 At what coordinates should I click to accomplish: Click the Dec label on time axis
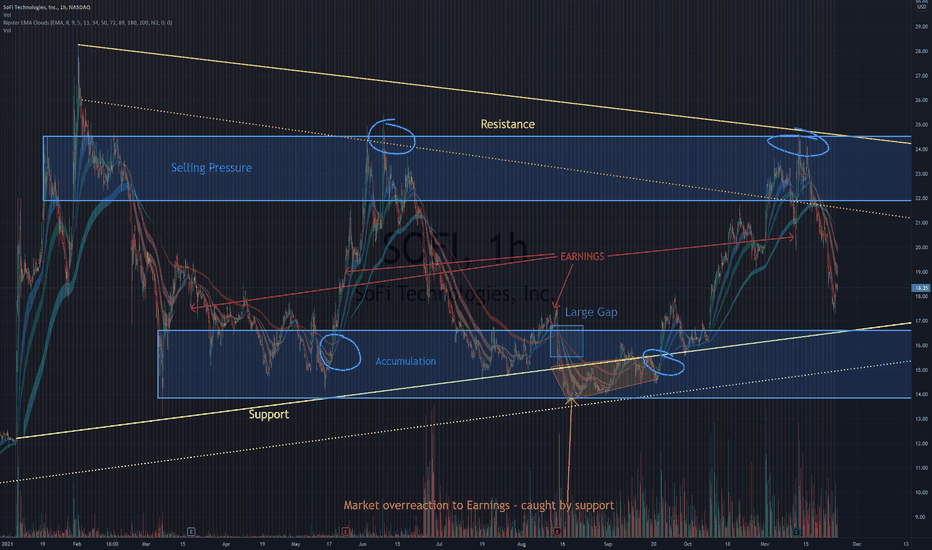(x=857, y=544)
